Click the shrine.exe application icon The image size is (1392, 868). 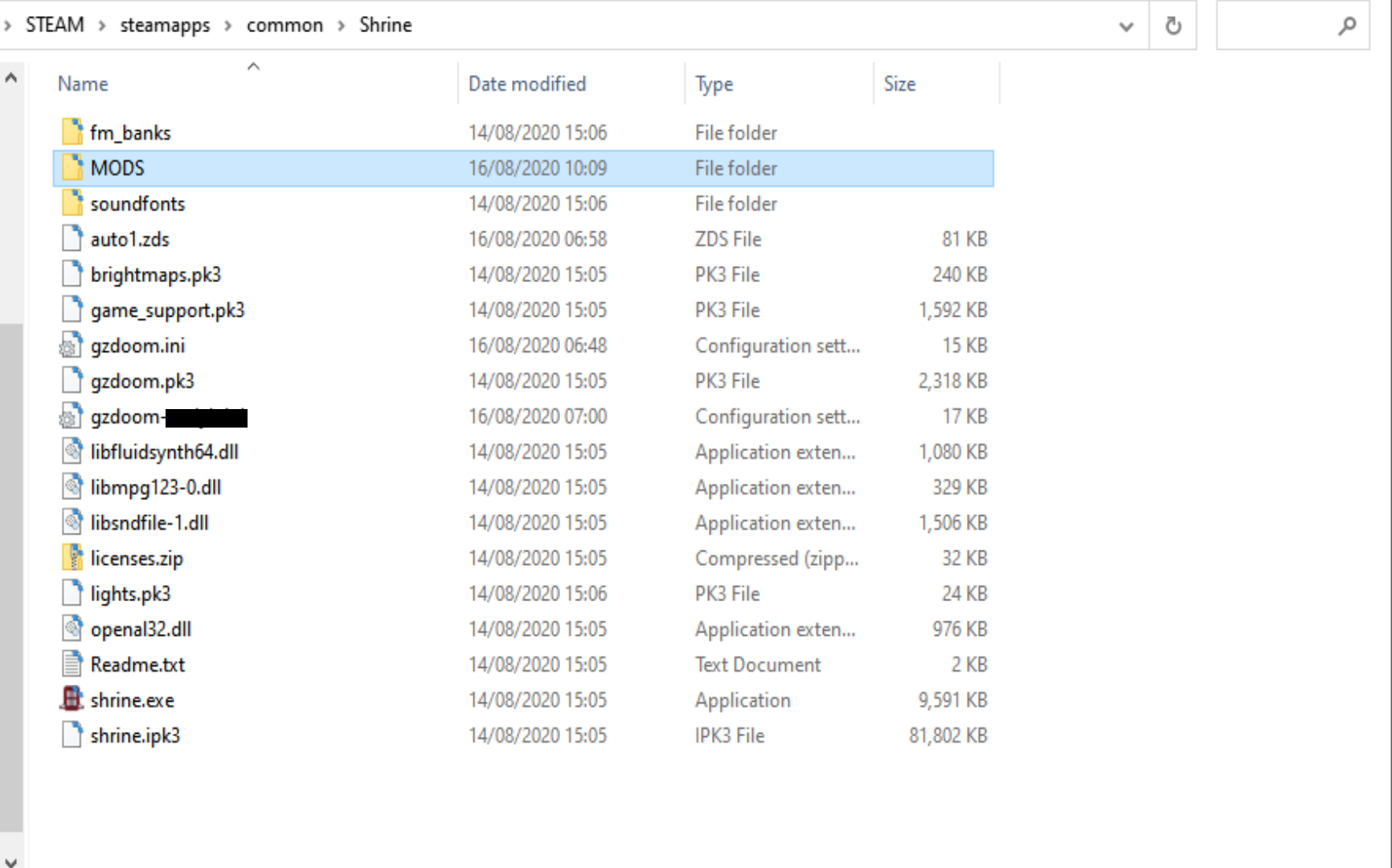coord(72,699)
